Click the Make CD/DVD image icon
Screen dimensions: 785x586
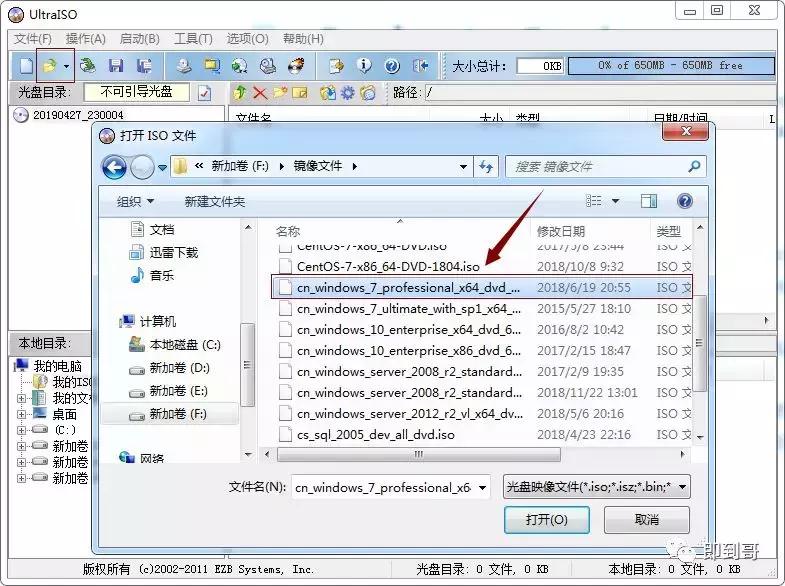pos(184,66)
